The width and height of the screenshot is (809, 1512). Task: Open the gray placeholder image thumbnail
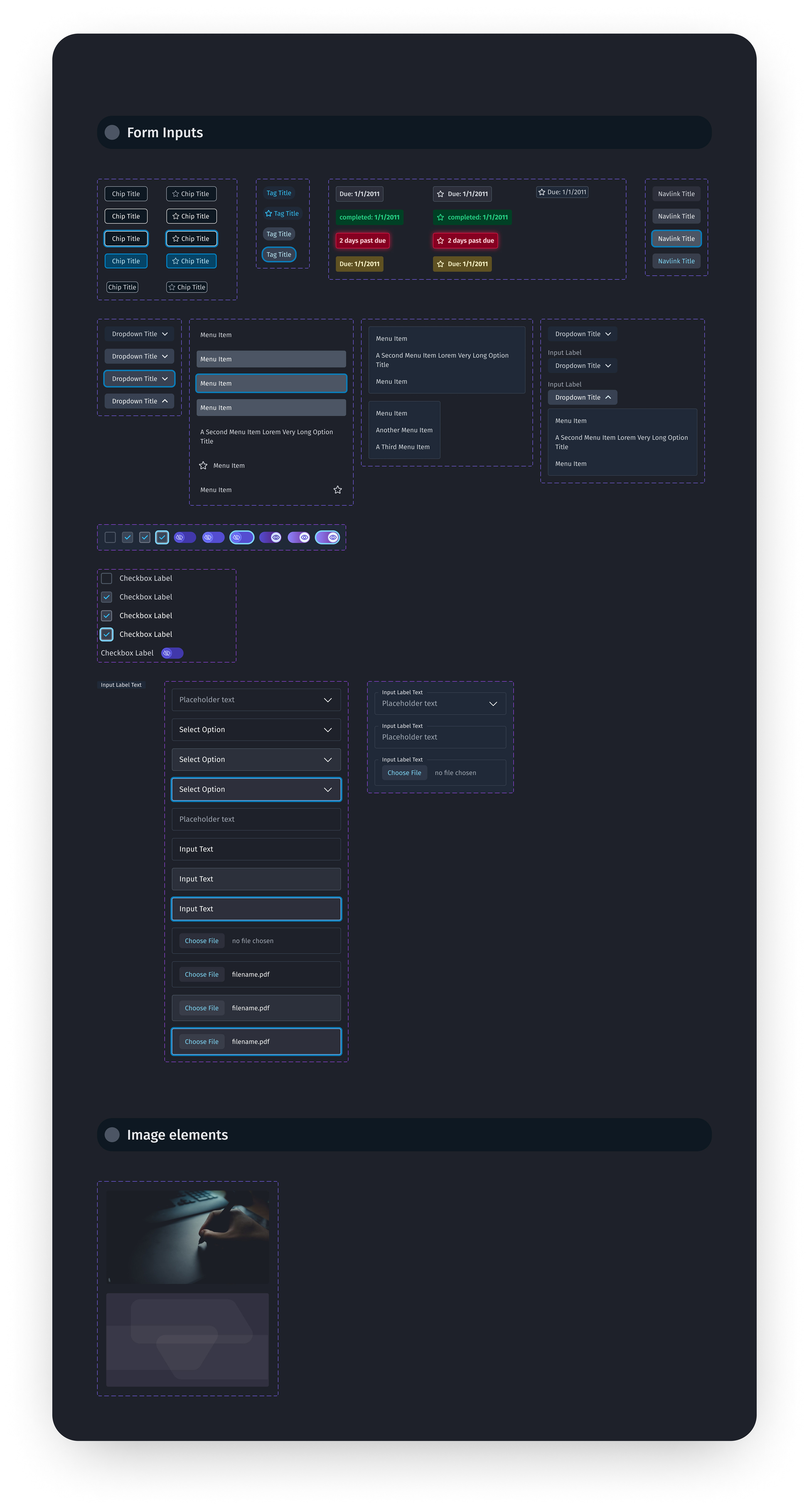[187, 1340]
